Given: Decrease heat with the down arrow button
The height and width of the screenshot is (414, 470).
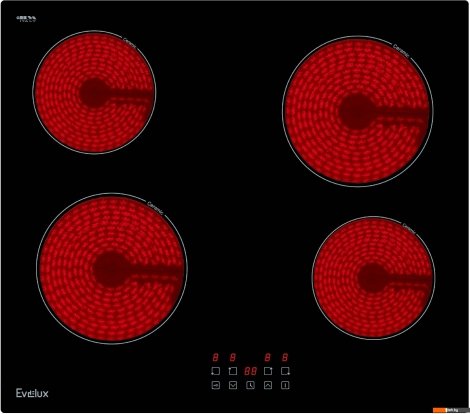Looking at the screenshot, I should pos(233,385).
